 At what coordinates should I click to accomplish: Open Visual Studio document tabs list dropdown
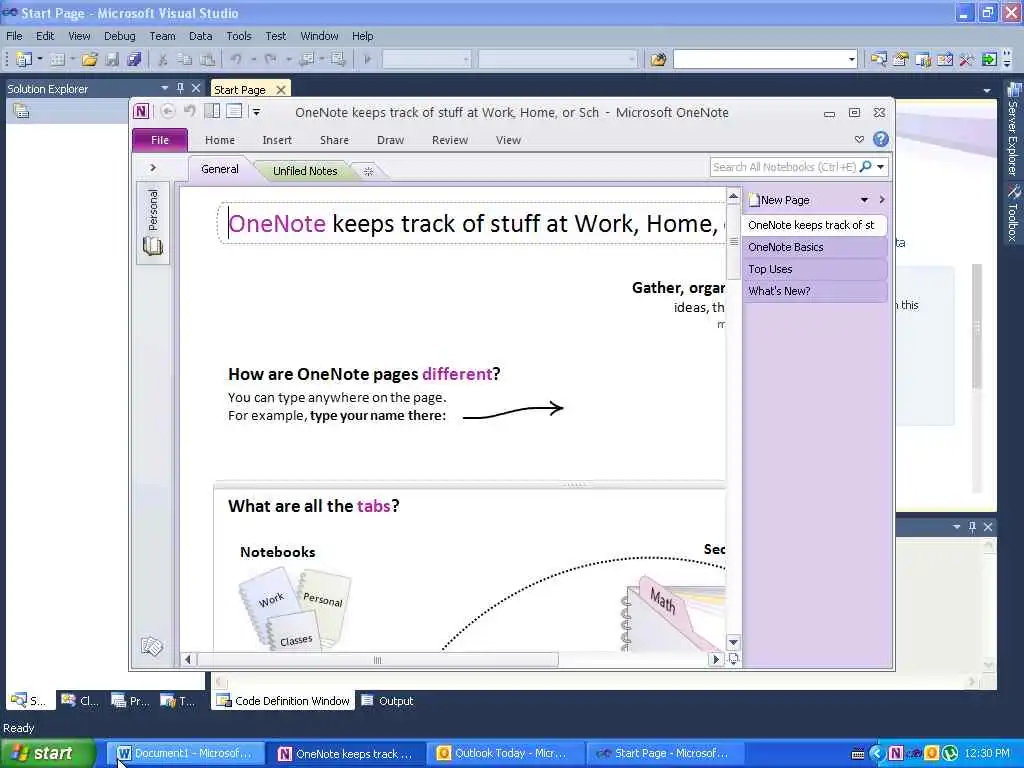coord(987,90)
